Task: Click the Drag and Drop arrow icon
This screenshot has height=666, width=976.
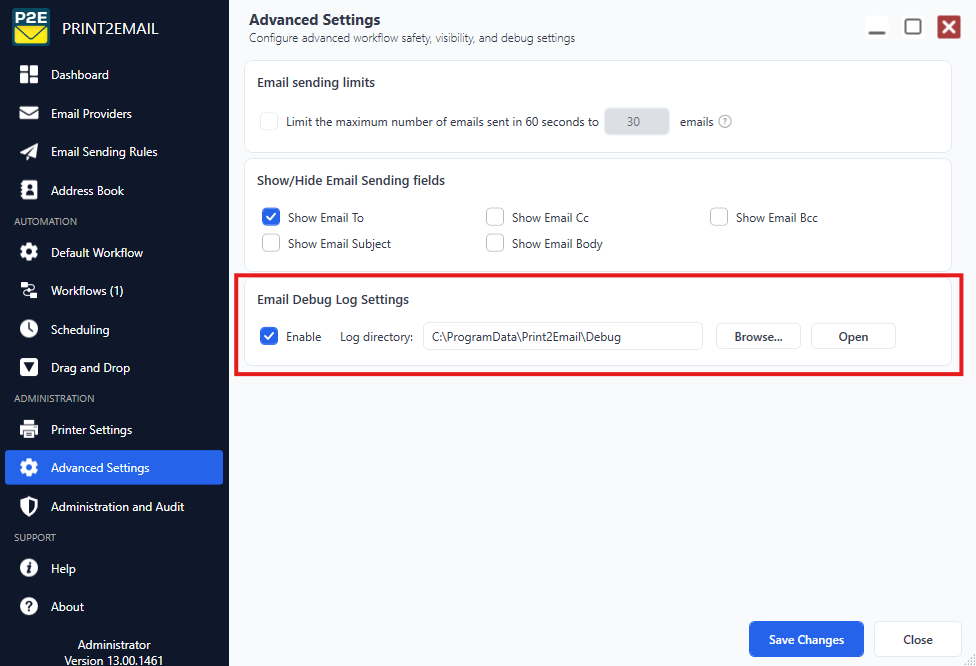Action: (29, 368)
